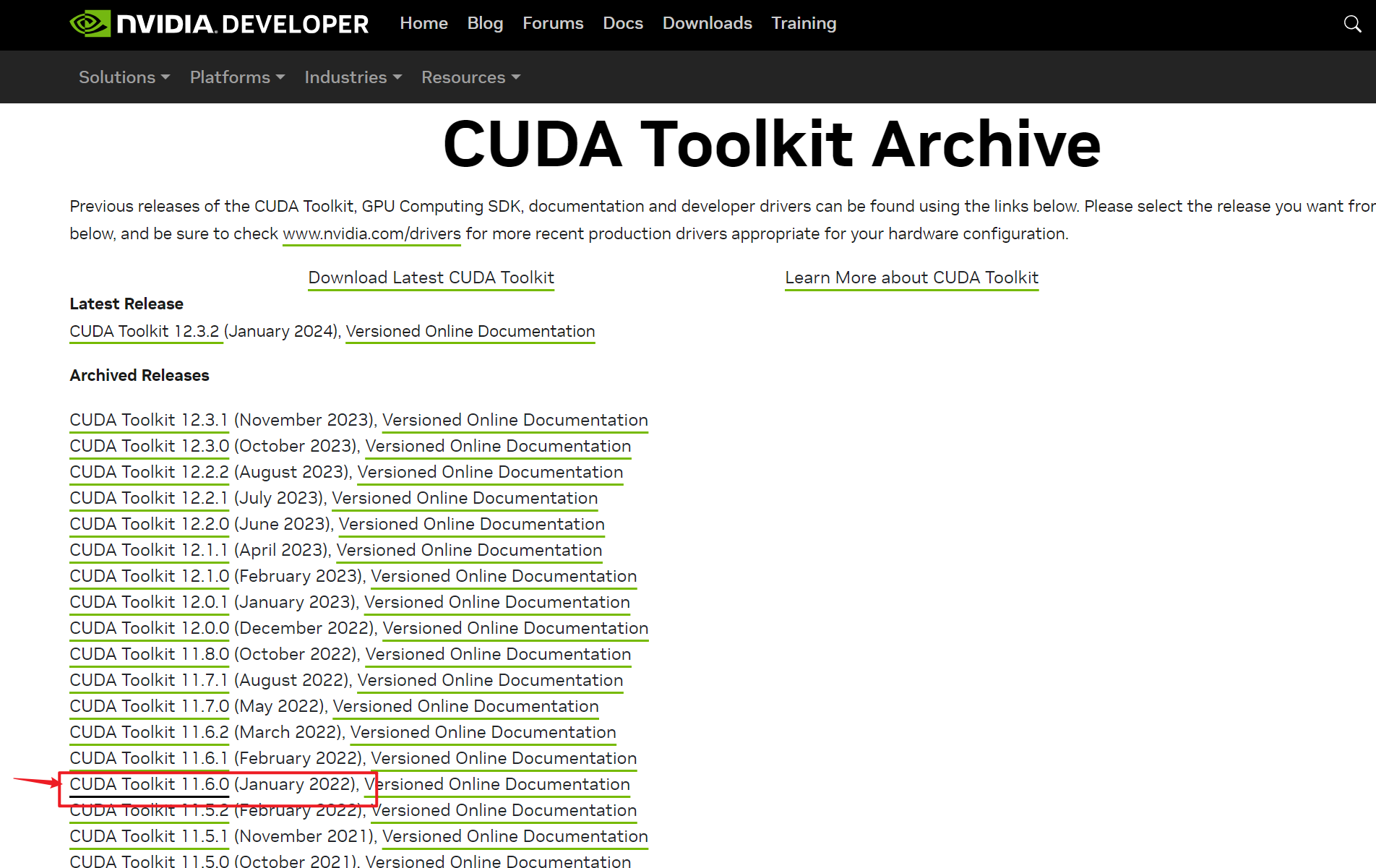Open Versioned Online Documentation for 12.3.2
Image resolution: width=1376 pixels, height=868 pixels.
[x=470, y=332]
